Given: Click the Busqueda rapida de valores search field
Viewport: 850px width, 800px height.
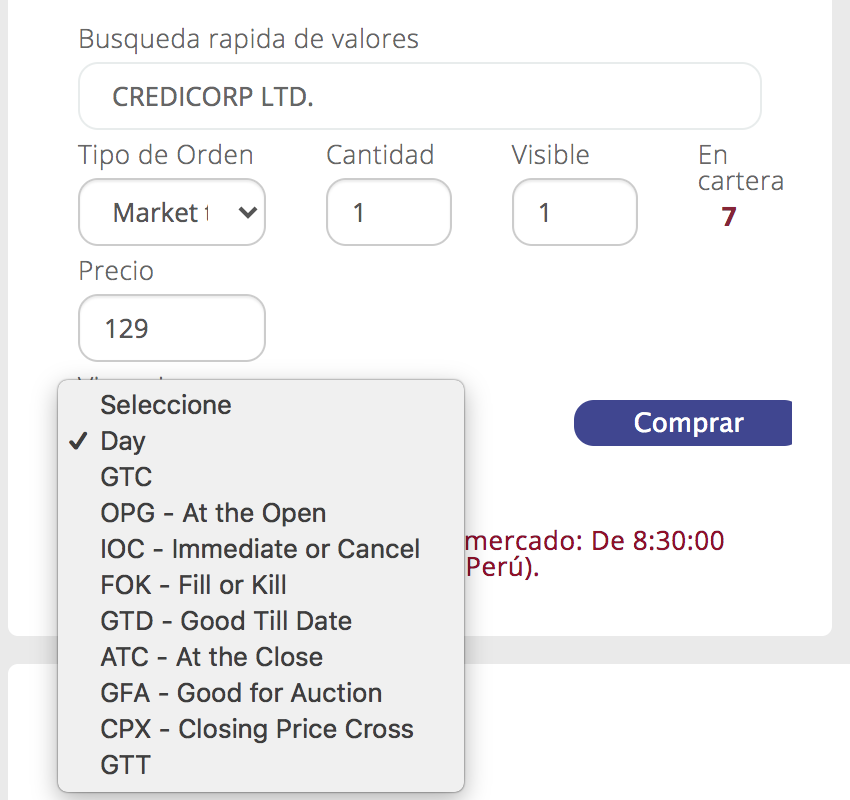Looking at the screenshot, I should tap(420, 96).
